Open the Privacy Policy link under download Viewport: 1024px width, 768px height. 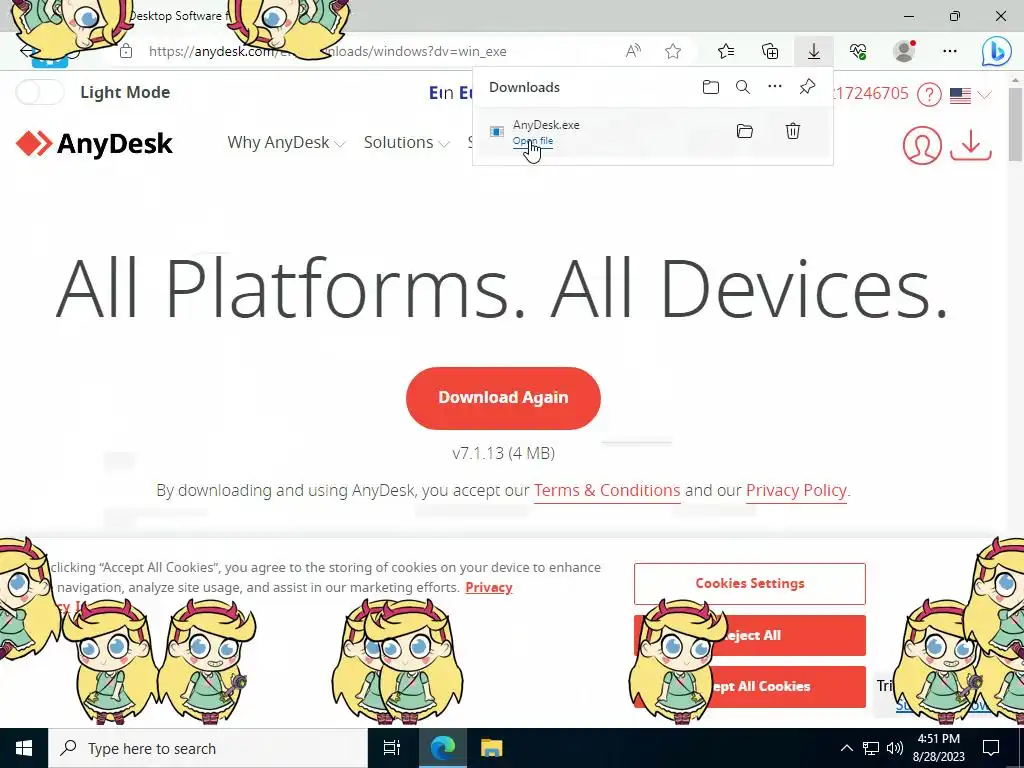pyautogui.click(x=796, y=490)
